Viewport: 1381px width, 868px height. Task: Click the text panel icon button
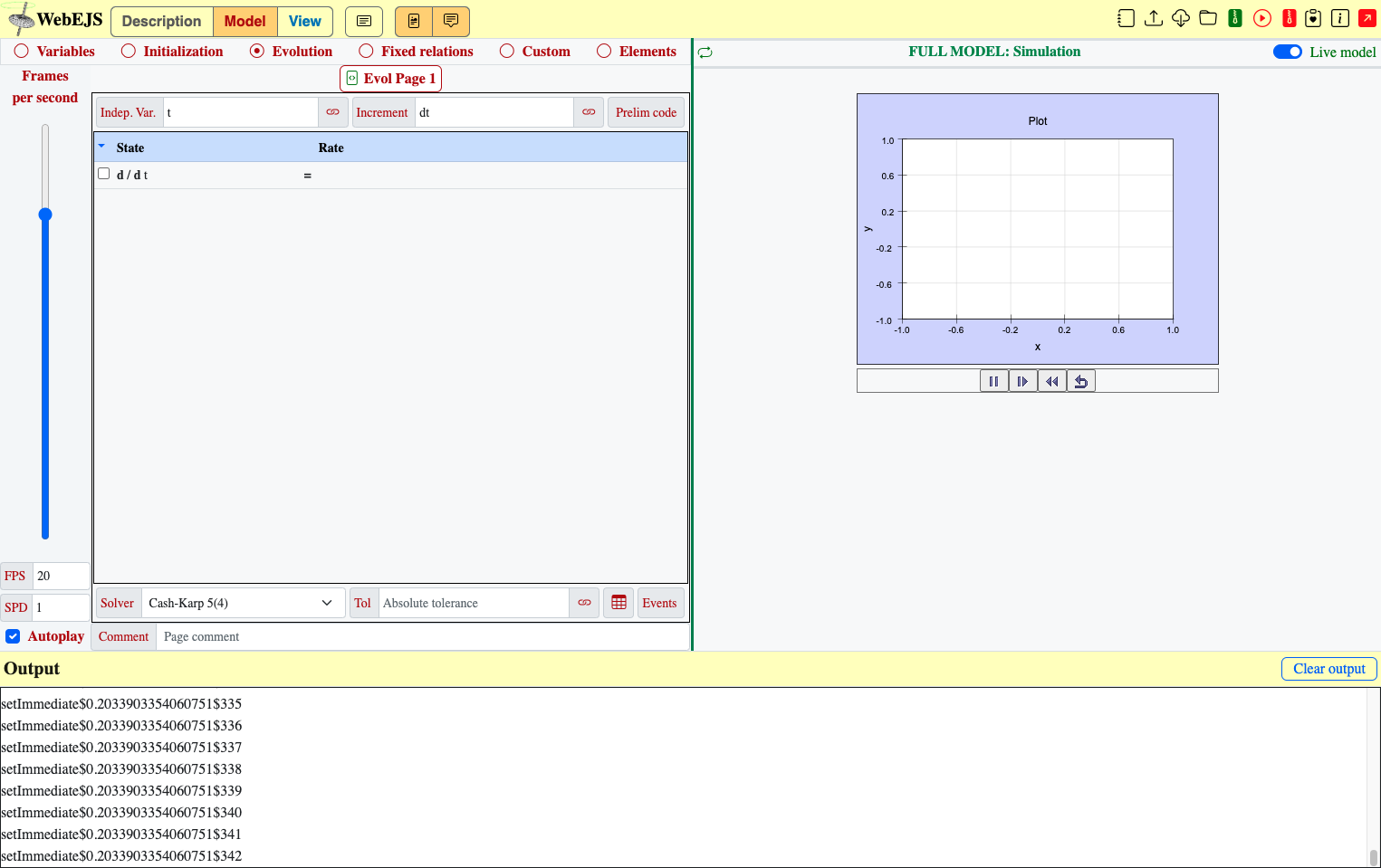pos(364,21)
